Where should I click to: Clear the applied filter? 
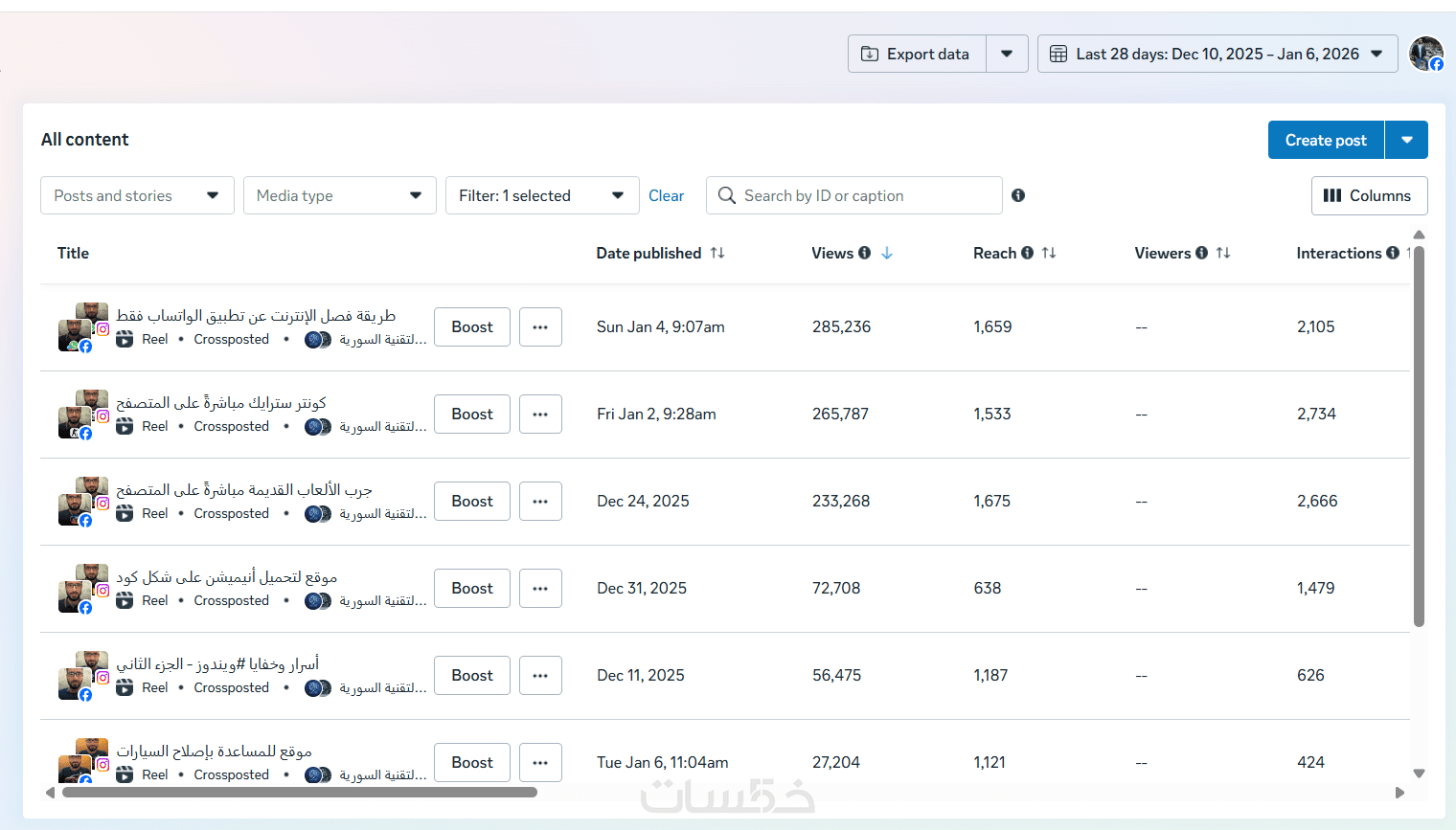pos(666,195)
